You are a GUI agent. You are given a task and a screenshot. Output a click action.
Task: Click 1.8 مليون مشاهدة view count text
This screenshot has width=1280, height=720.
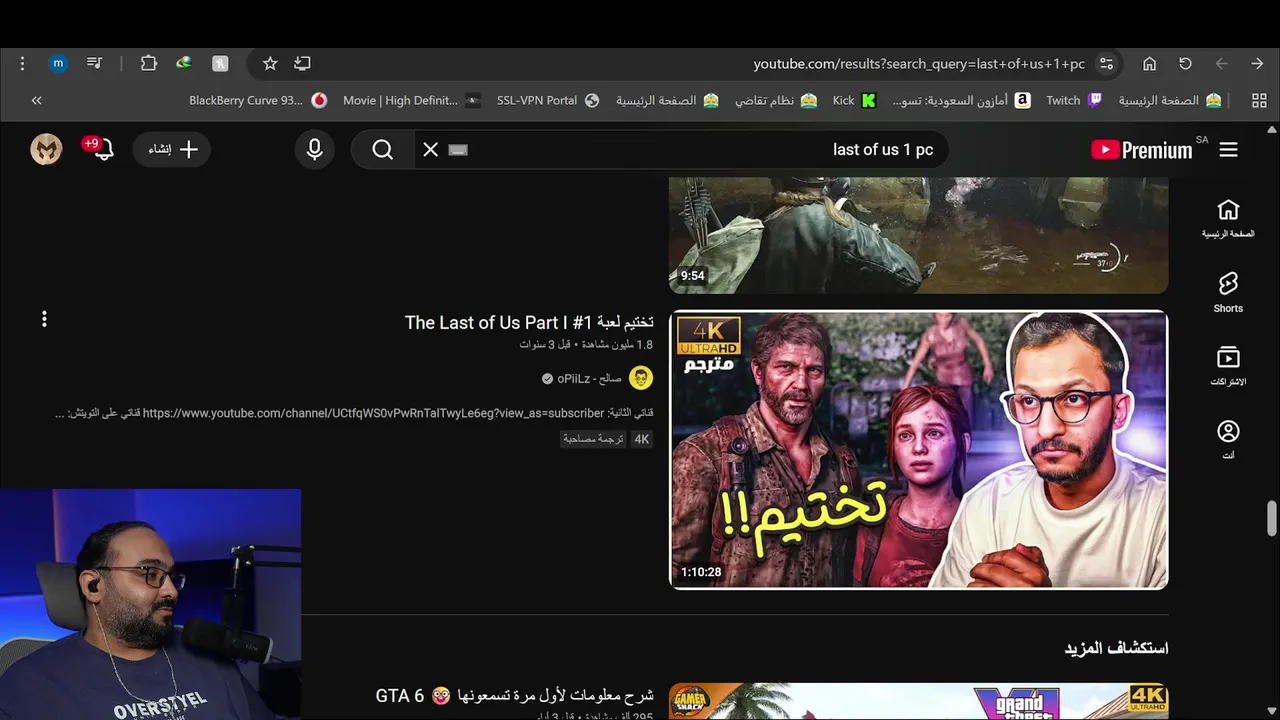pos(615,345)
